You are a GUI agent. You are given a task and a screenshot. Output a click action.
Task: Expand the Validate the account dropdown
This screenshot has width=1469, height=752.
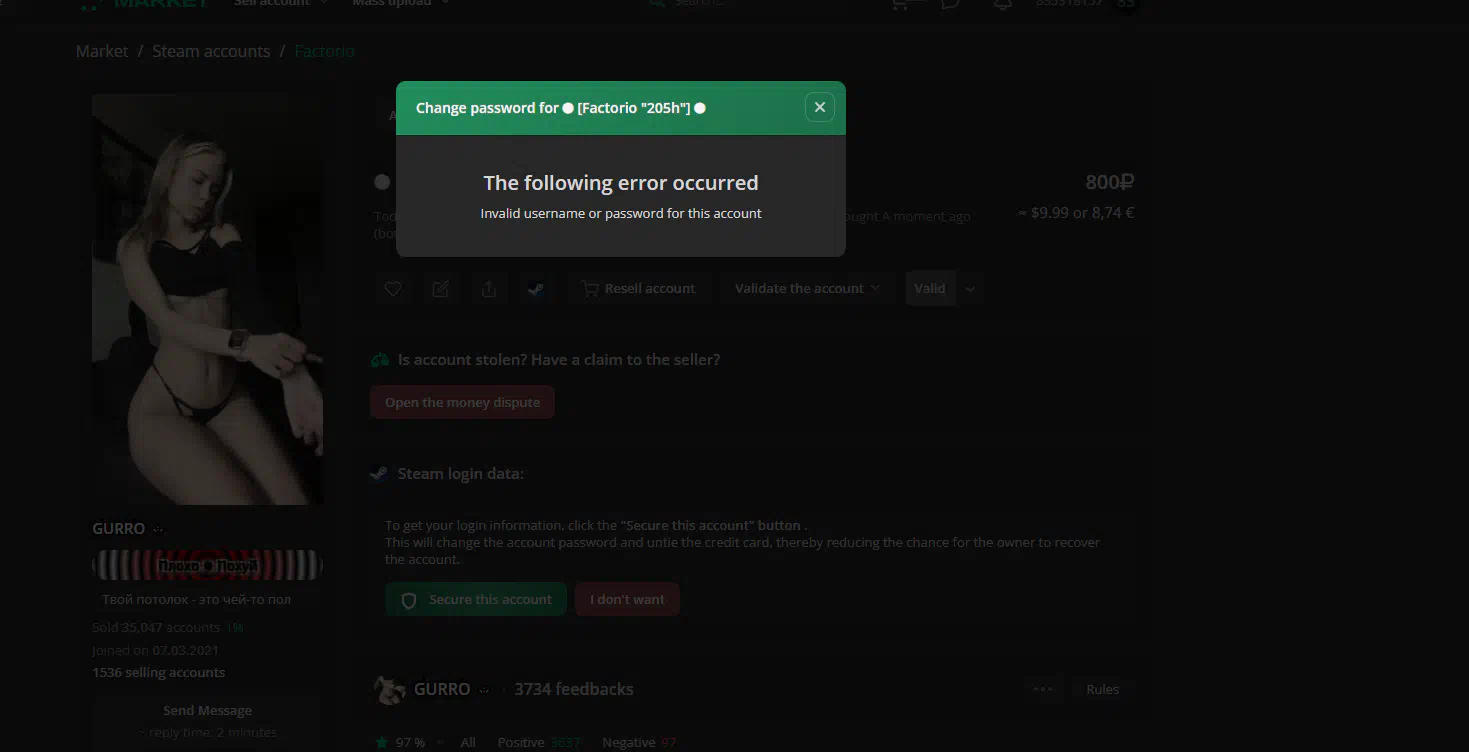point(807,288)
